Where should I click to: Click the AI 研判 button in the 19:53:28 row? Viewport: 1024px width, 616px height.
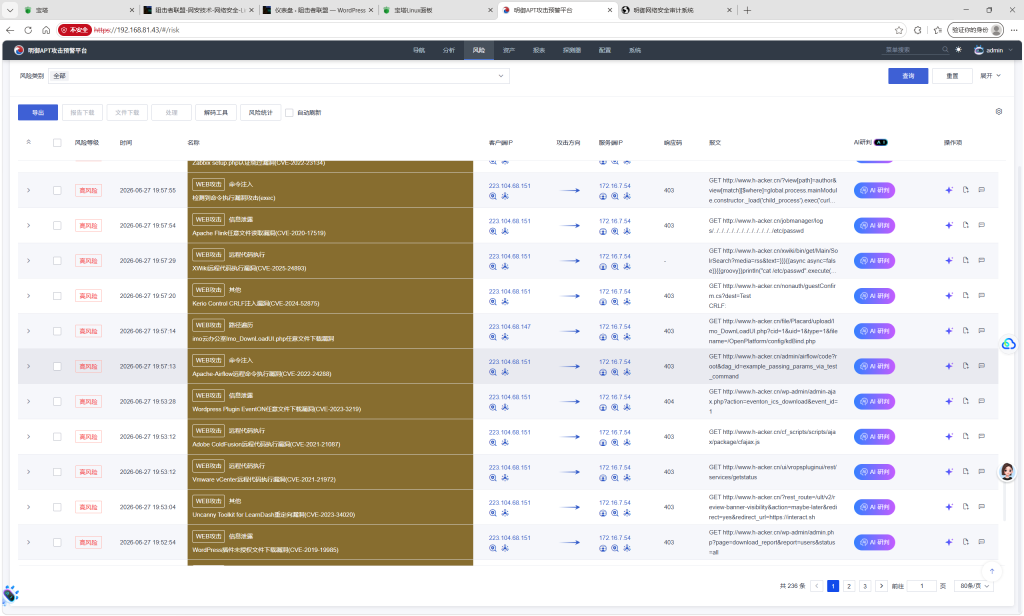pos(874,402)
